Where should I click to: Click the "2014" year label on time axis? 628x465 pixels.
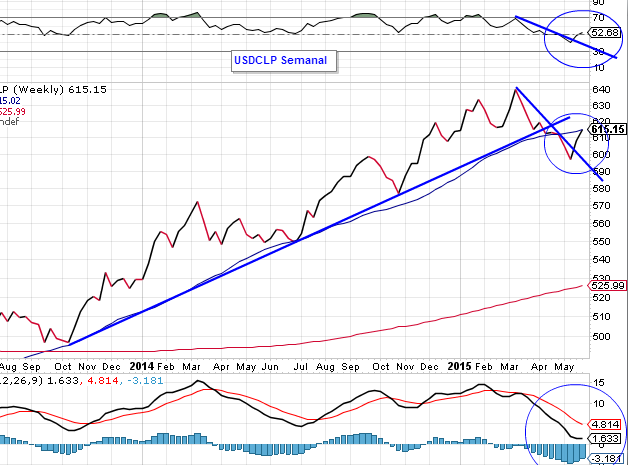coord(142,366)
